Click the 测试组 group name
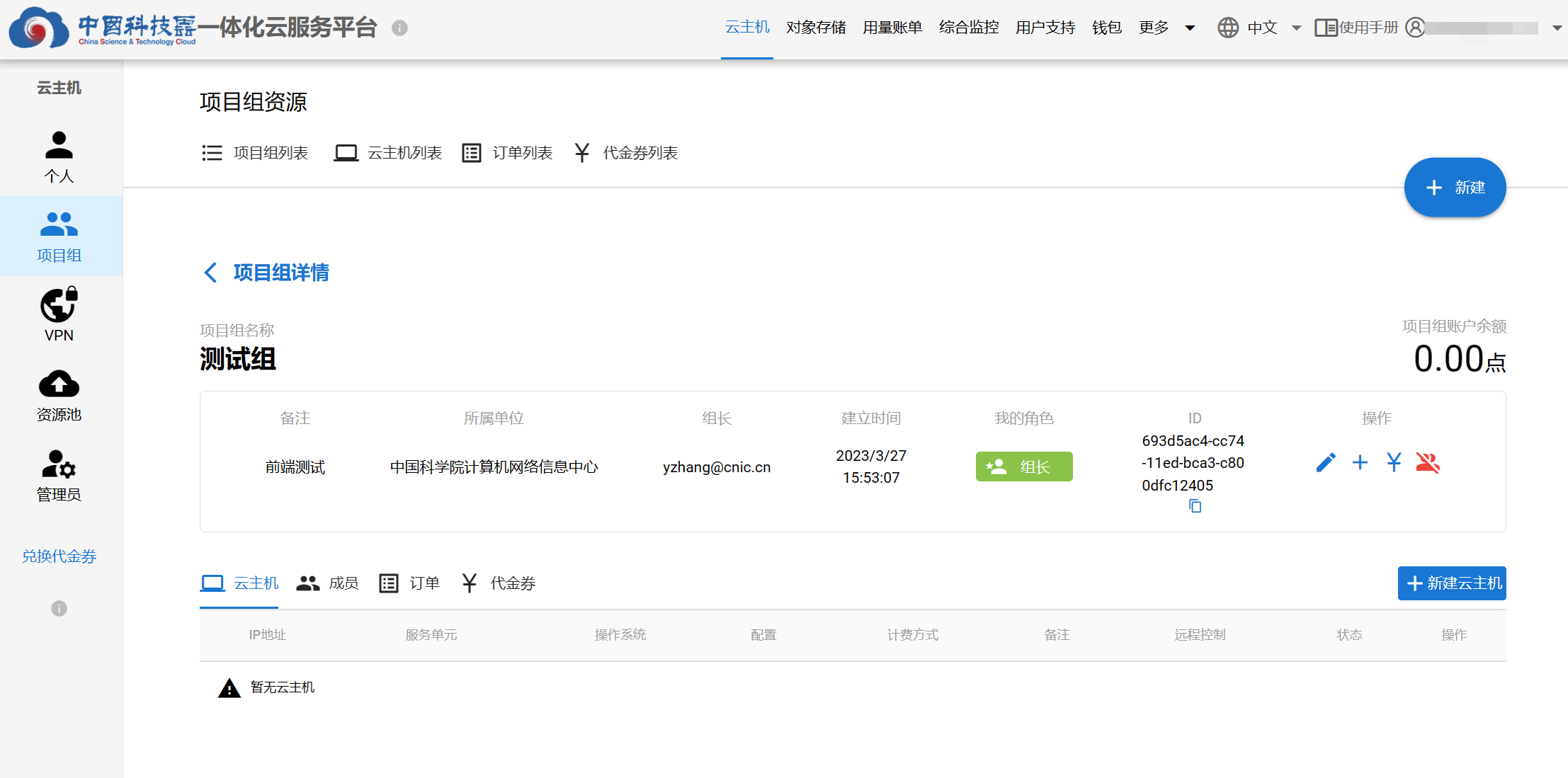The width and height of the screenshot is (1568, 778). pos(238,359)
